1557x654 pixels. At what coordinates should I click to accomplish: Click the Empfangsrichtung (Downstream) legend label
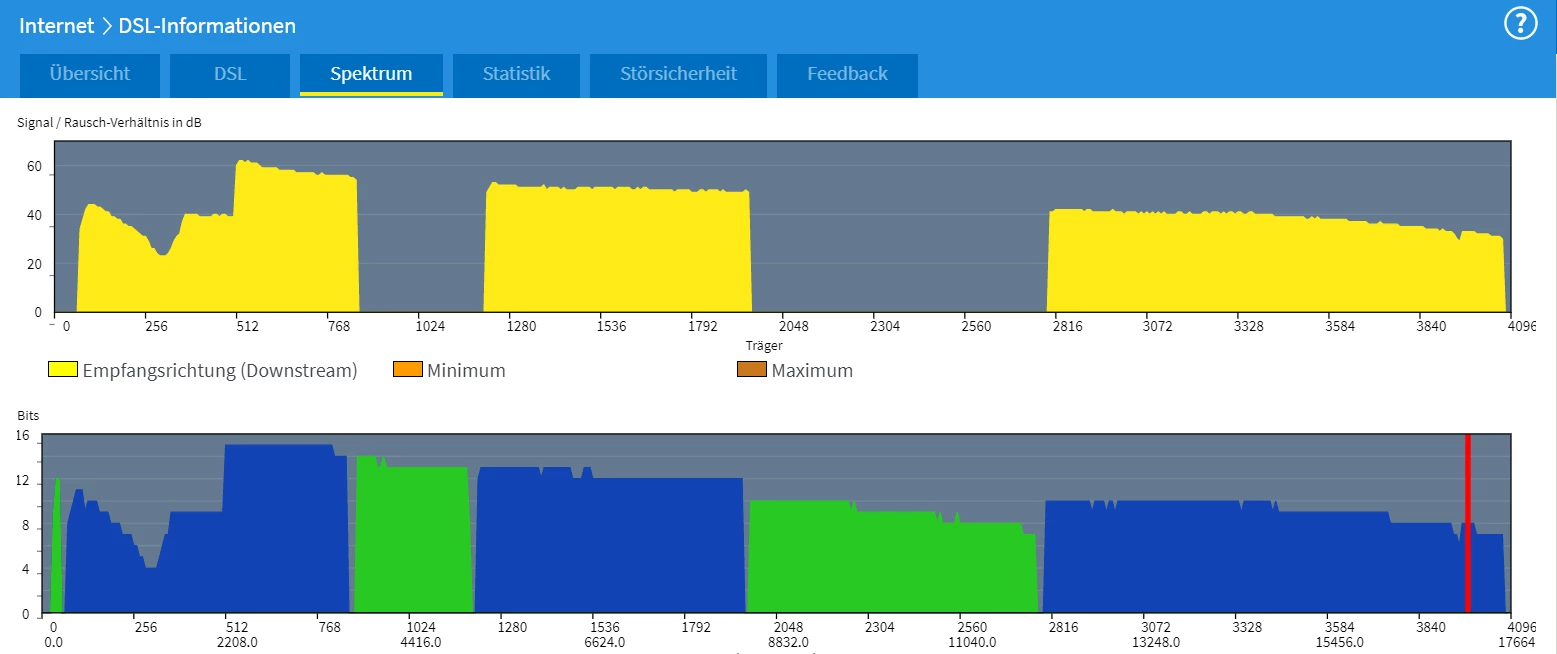(x=220, y=370)
